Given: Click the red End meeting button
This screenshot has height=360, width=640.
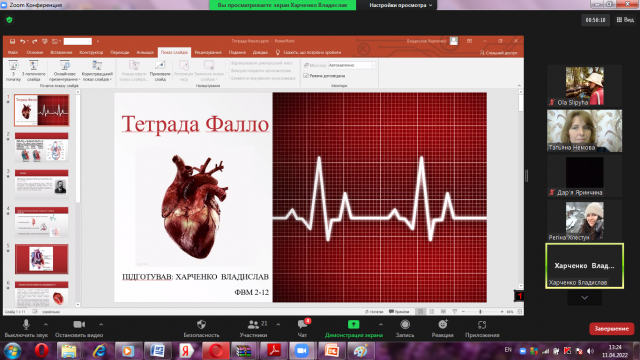Looking at the screenshot, I should tap(611, 329).
